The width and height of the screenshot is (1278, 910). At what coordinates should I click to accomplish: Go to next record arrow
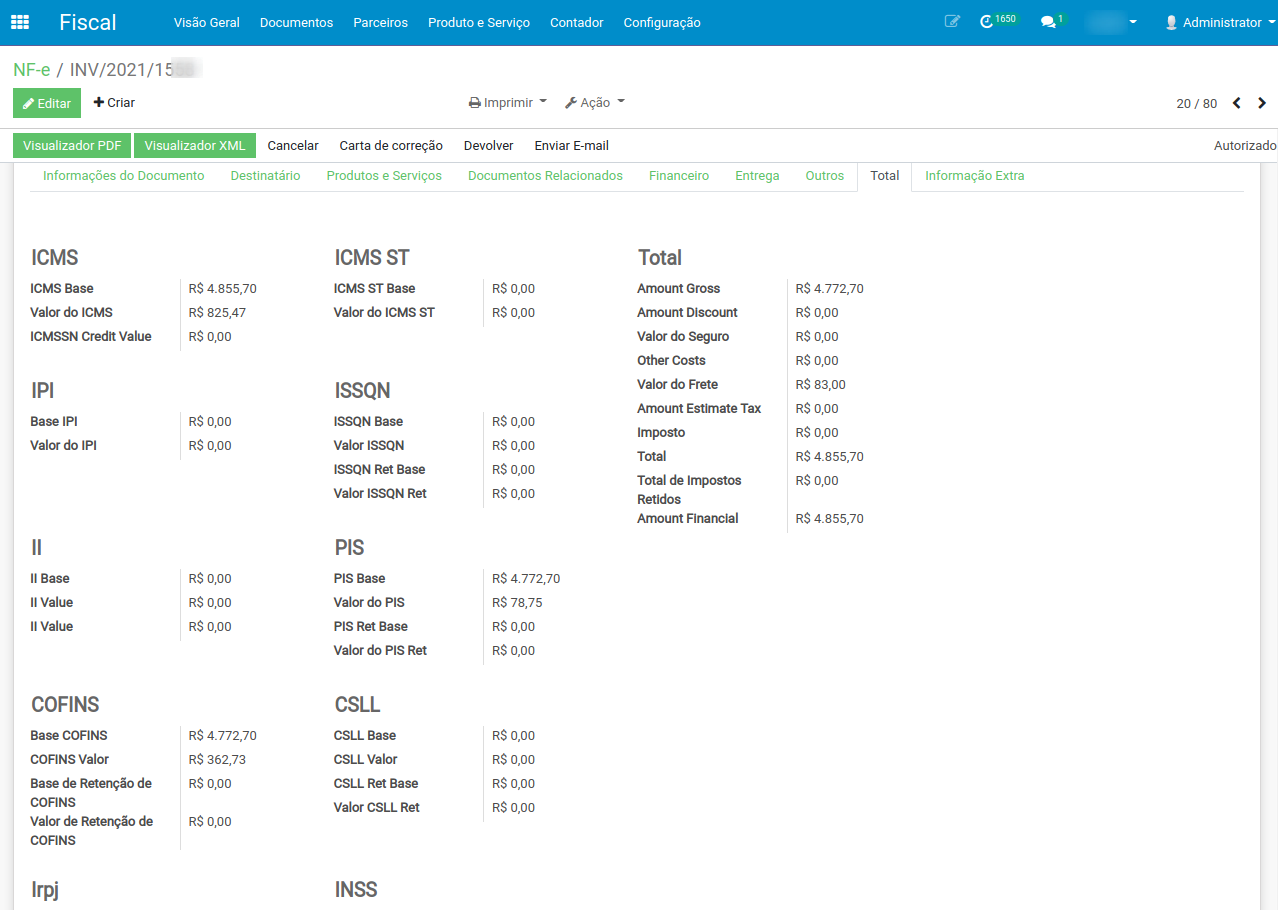[x=1262, y=103]
